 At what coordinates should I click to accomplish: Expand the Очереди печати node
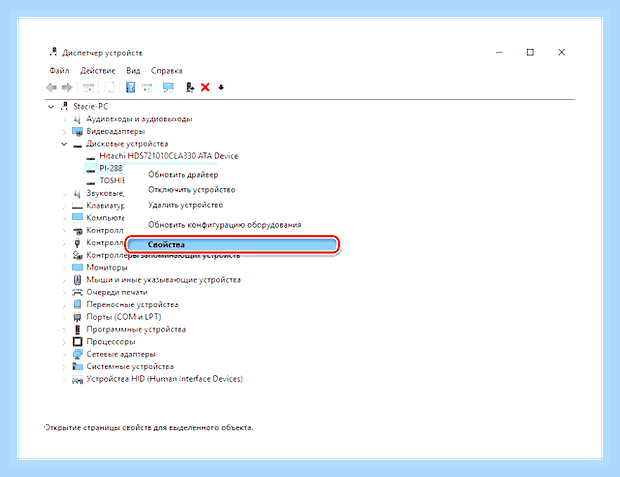[64, 292]
